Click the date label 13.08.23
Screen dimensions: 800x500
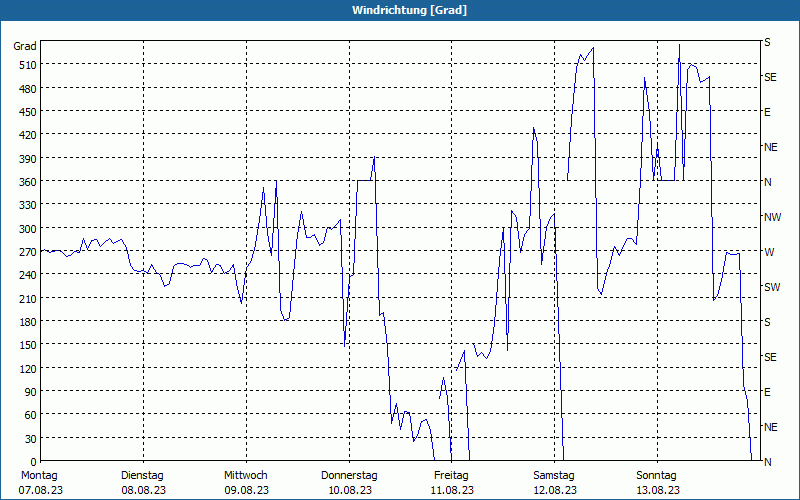click(x=657, y=490)
